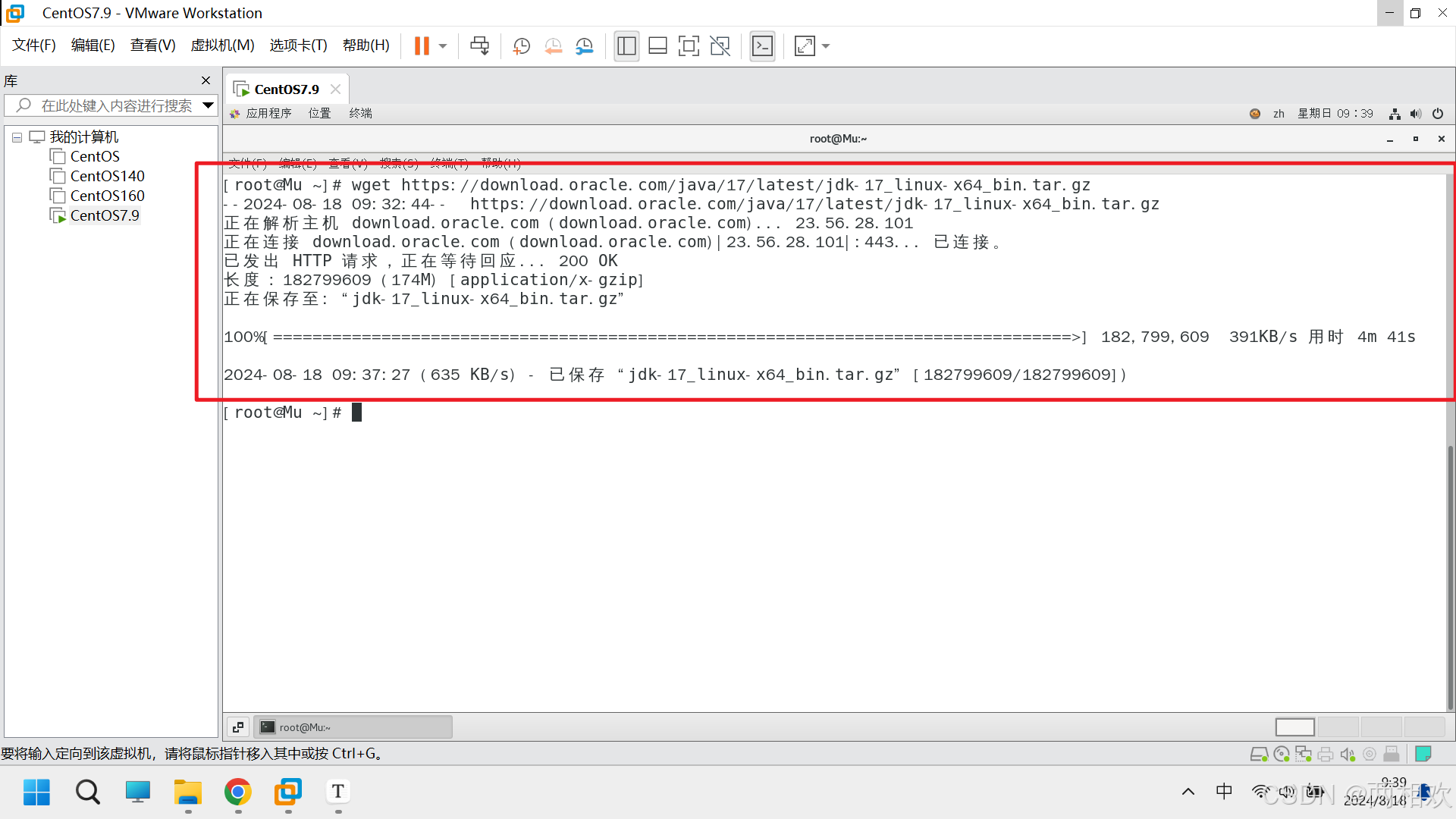Open console view terminal icon

(762, 46)
